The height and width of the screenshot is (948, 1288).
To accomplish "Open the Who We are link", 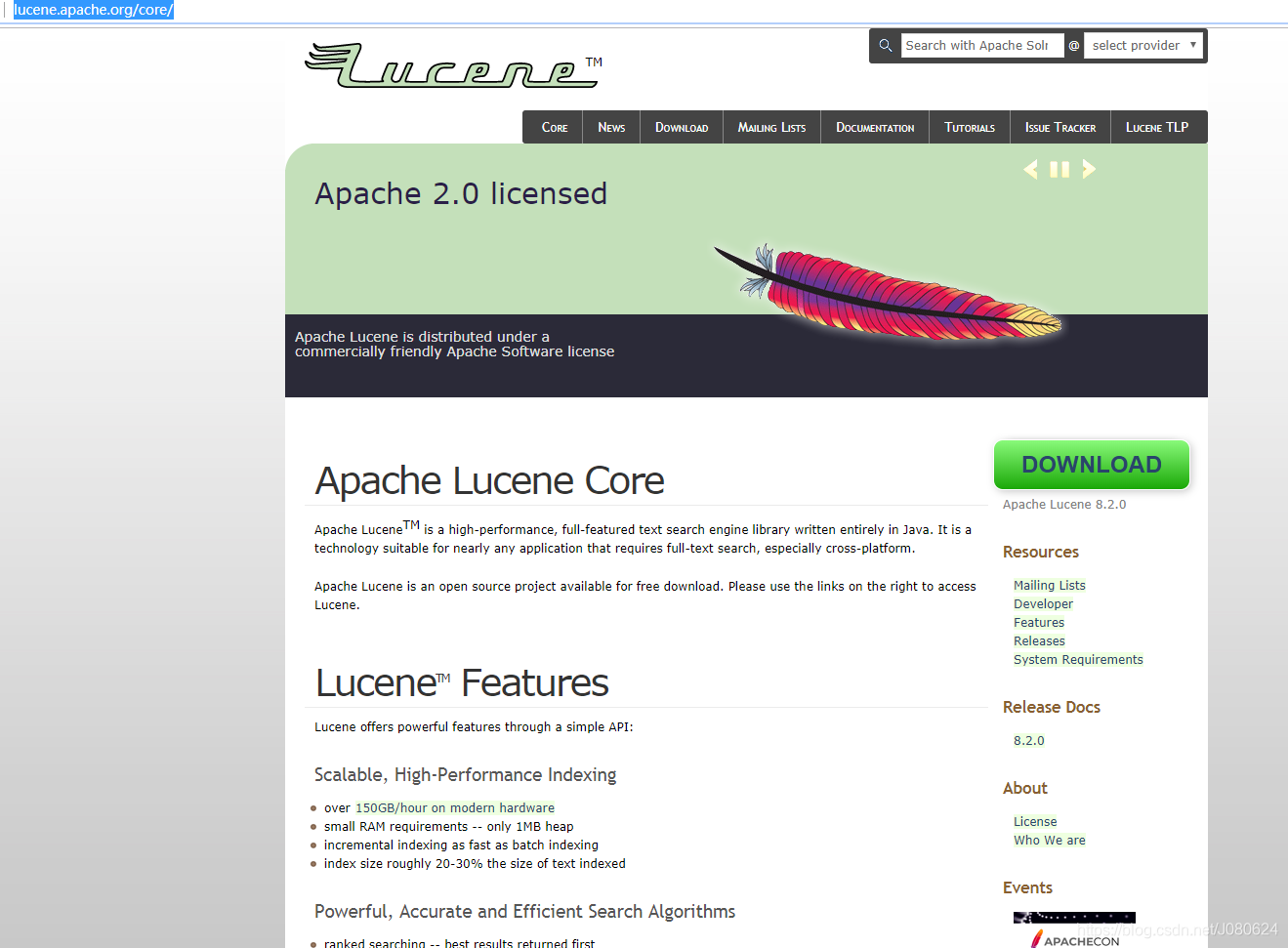I will pos(1050,840).
